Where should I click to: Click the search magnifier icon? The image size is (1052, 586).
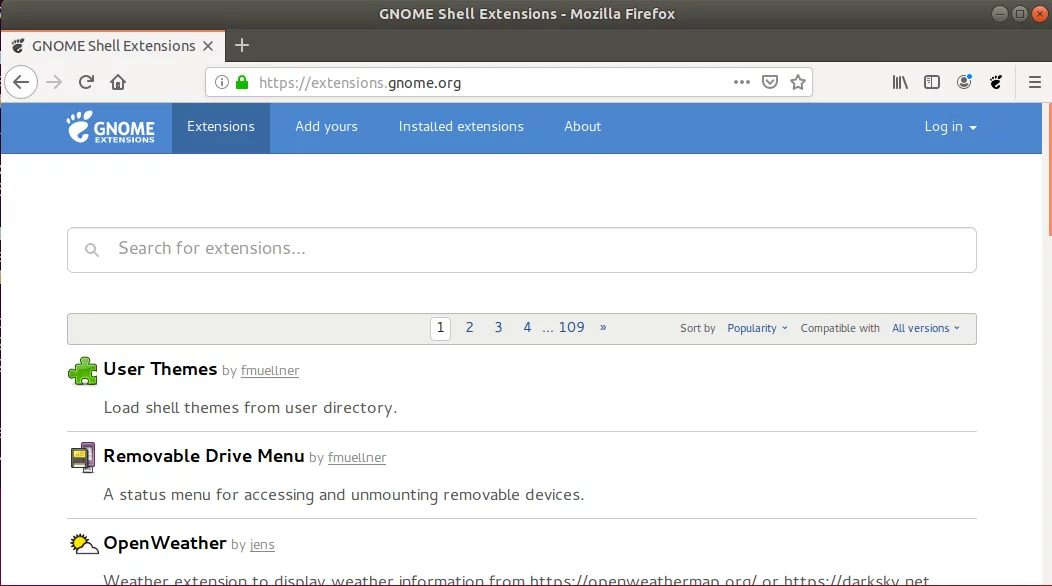(x=92, y=250)
